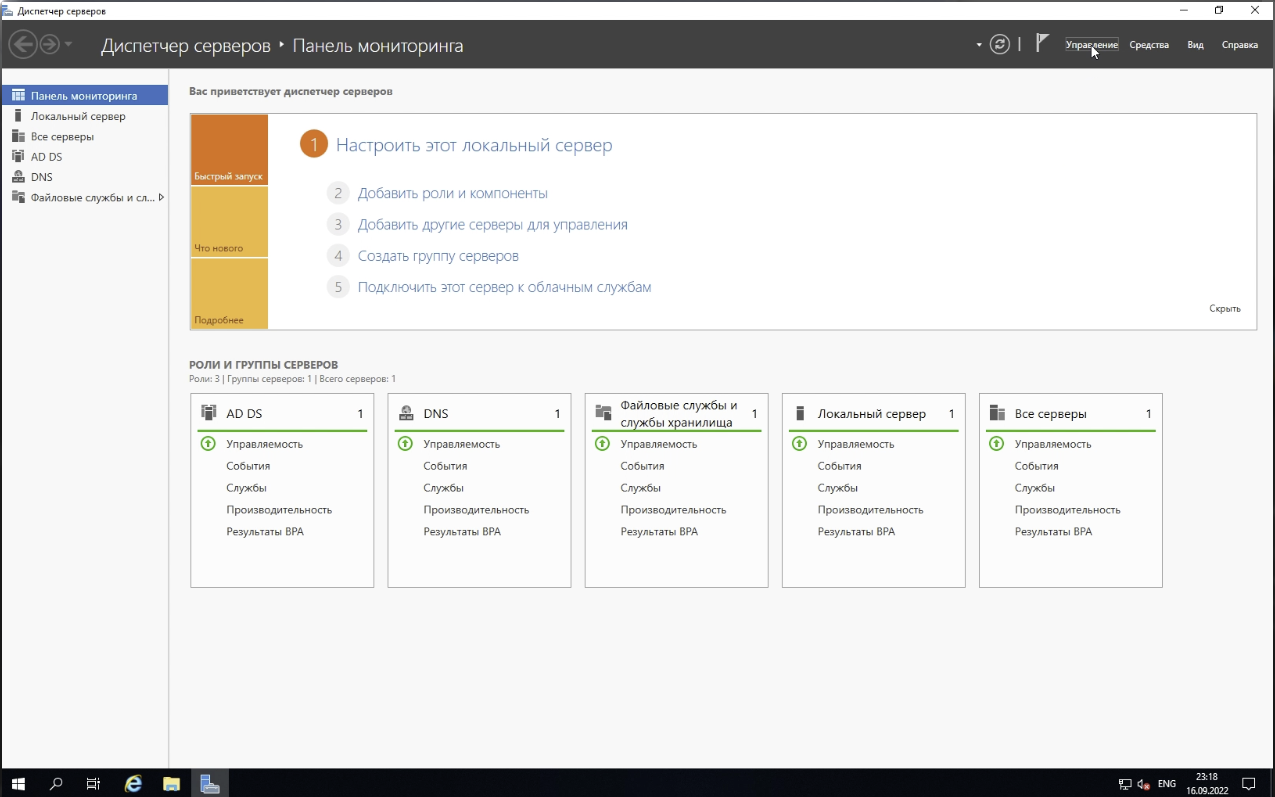Screen dimensions: 1275x797
Task: Open the navigation history dropdown arrow
Action: click(68, 44)
